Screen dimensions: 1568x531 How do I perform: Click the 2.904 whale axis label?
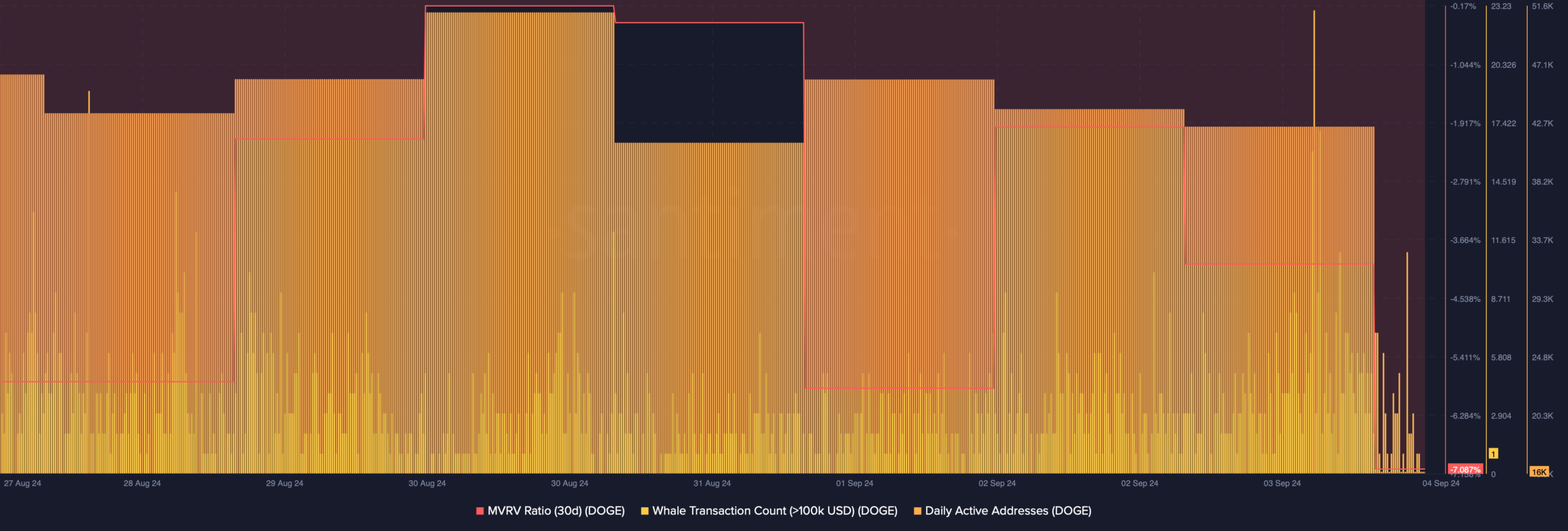point(1501,416)
